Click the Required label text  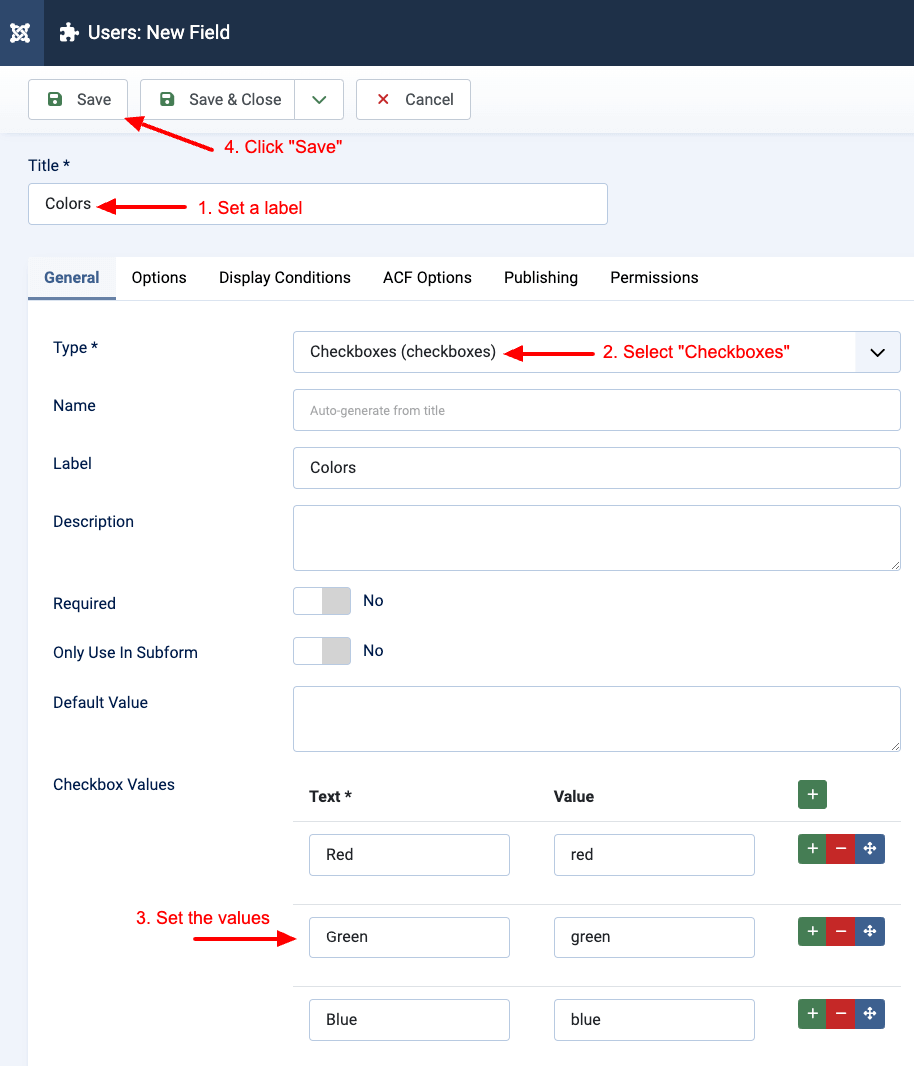(x=84, y=604)
